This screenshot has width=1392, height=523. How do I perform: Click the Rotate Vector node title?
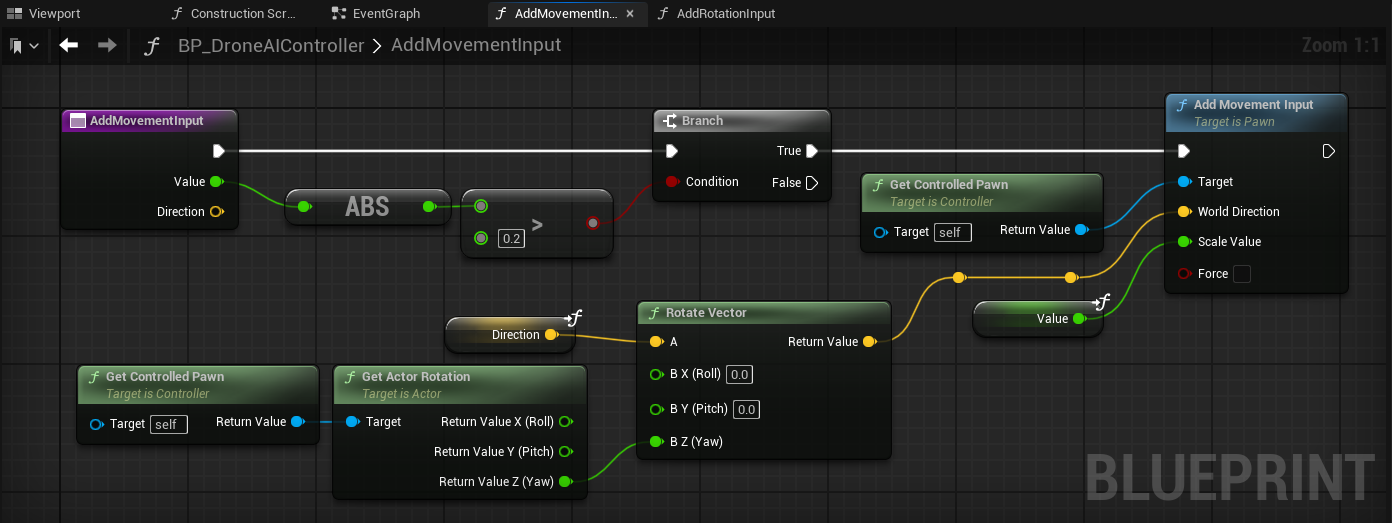click(x=706, y=313)
